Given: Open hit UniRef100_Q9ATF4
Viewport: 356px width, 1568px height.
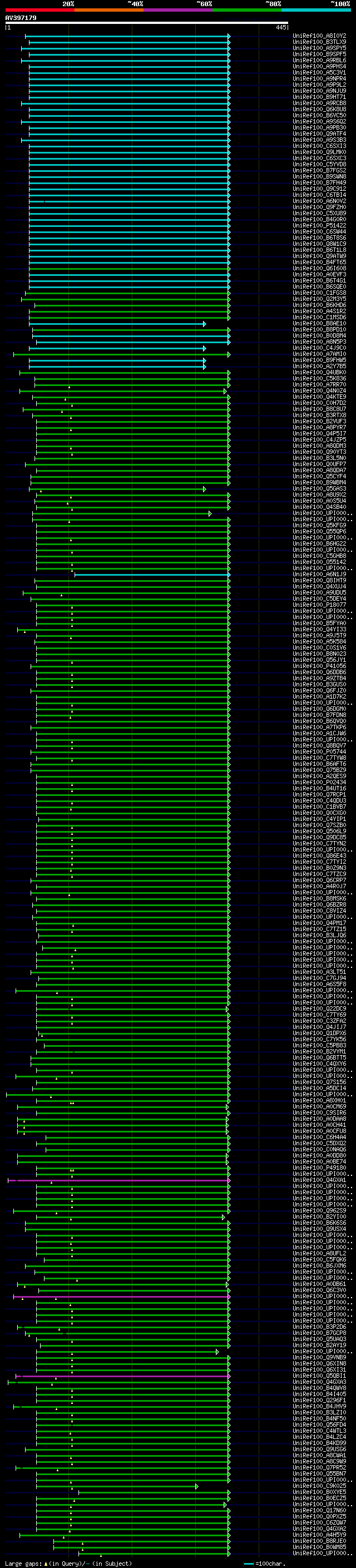Looking at the screenshot, I should (x=319, y=134).
